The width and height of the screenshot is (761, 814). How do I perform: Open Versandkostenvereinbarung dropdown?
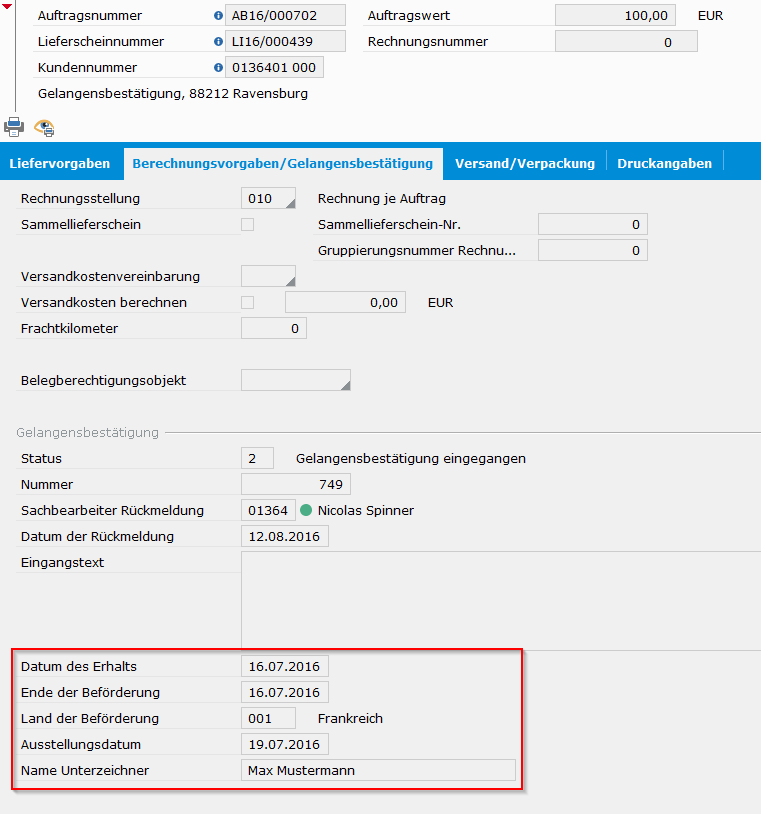click(268, 276)
